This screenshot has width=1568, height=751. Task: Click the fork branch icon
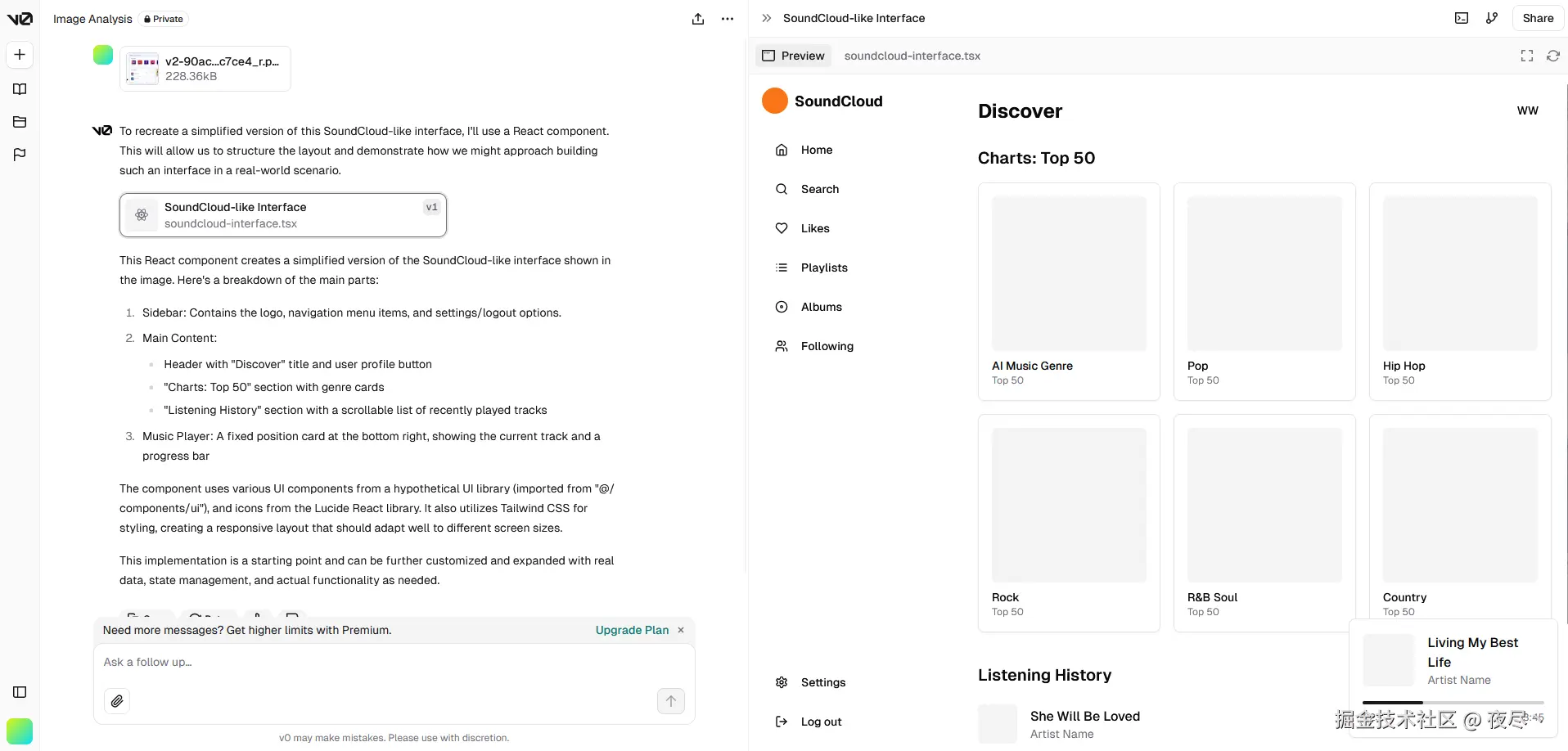(x=1492, y=18)
